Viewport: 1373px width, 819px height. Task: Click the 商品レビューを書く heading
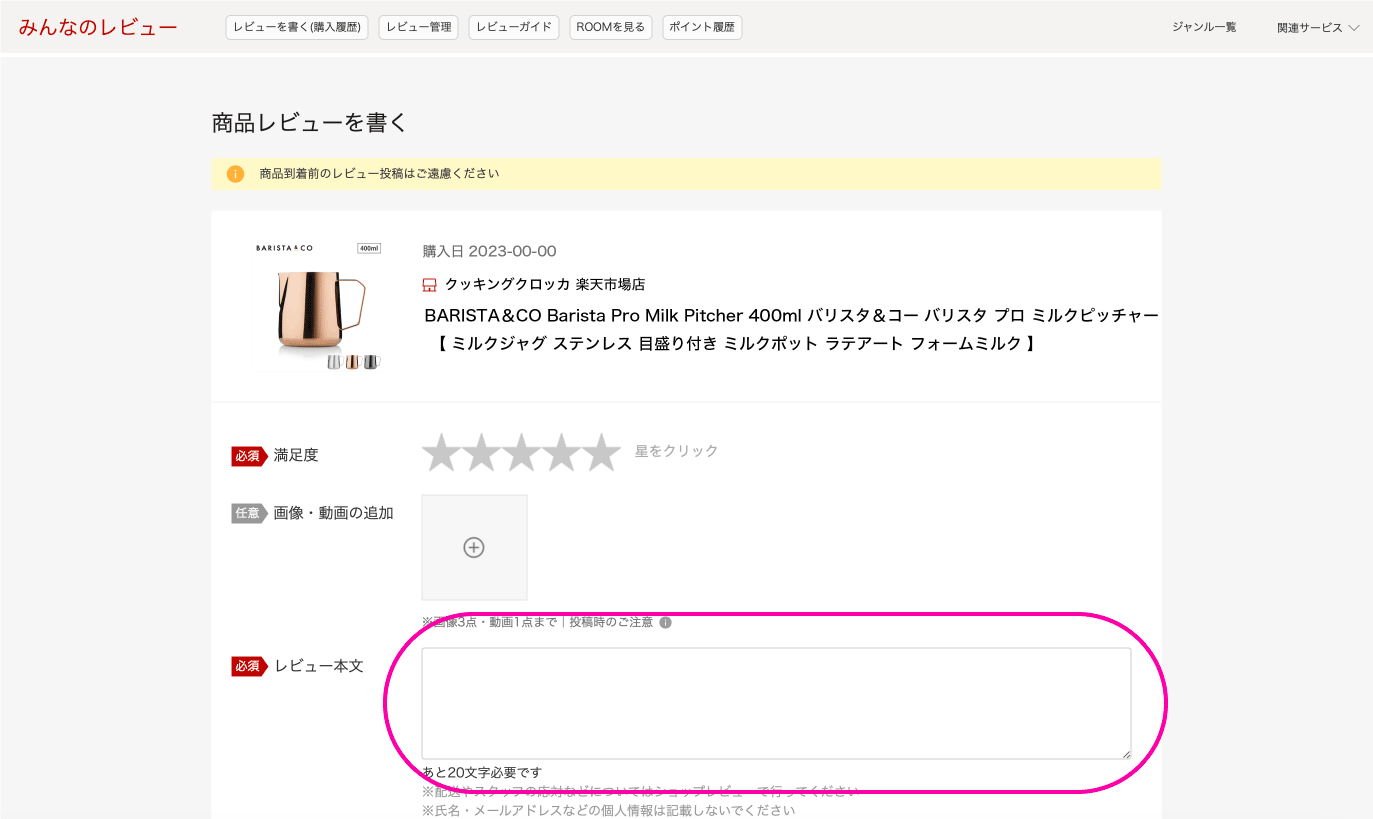pos(310,123)
